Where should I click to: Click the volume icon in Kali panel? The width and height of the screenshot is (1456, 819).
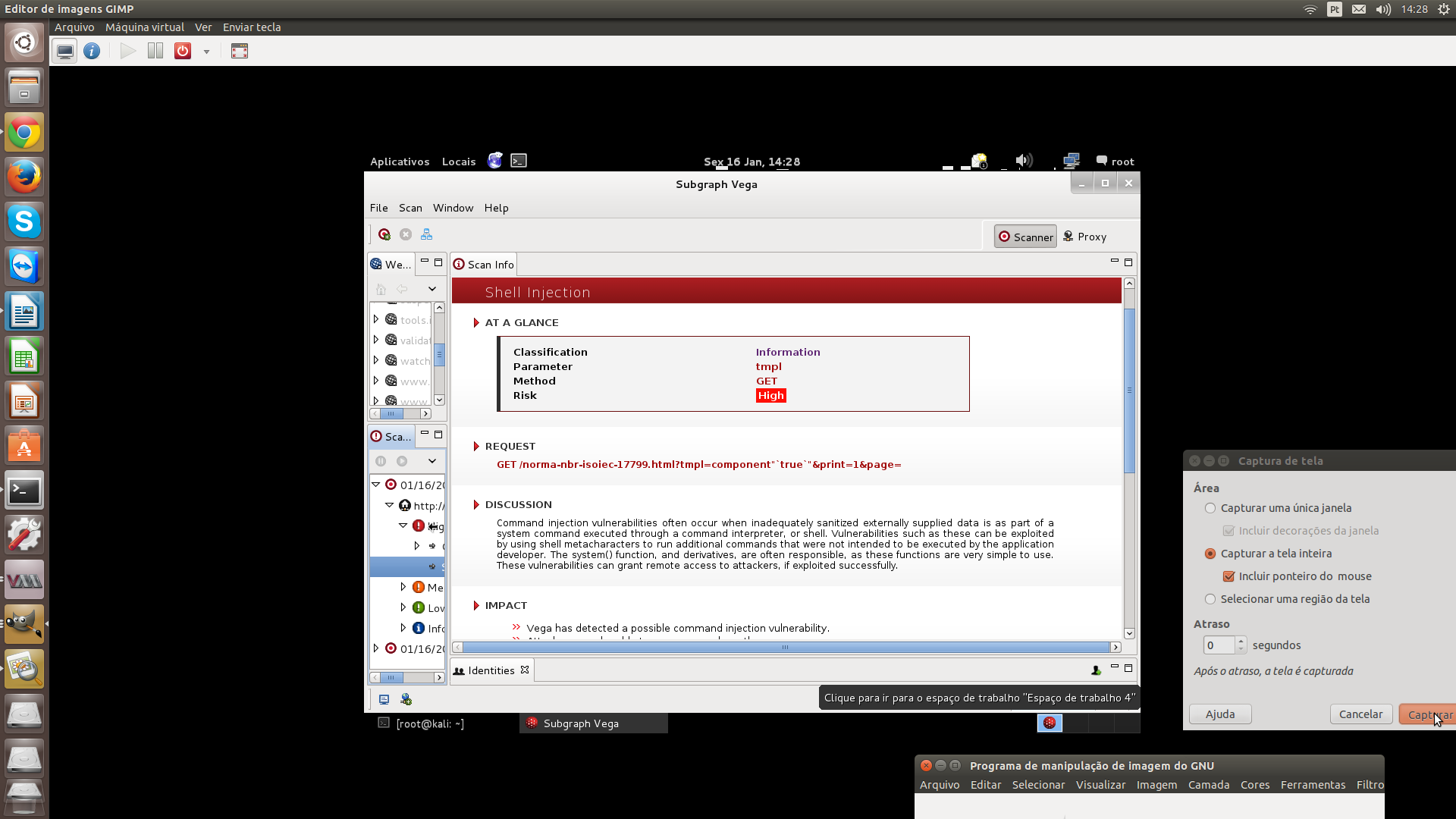point(1024,161)
